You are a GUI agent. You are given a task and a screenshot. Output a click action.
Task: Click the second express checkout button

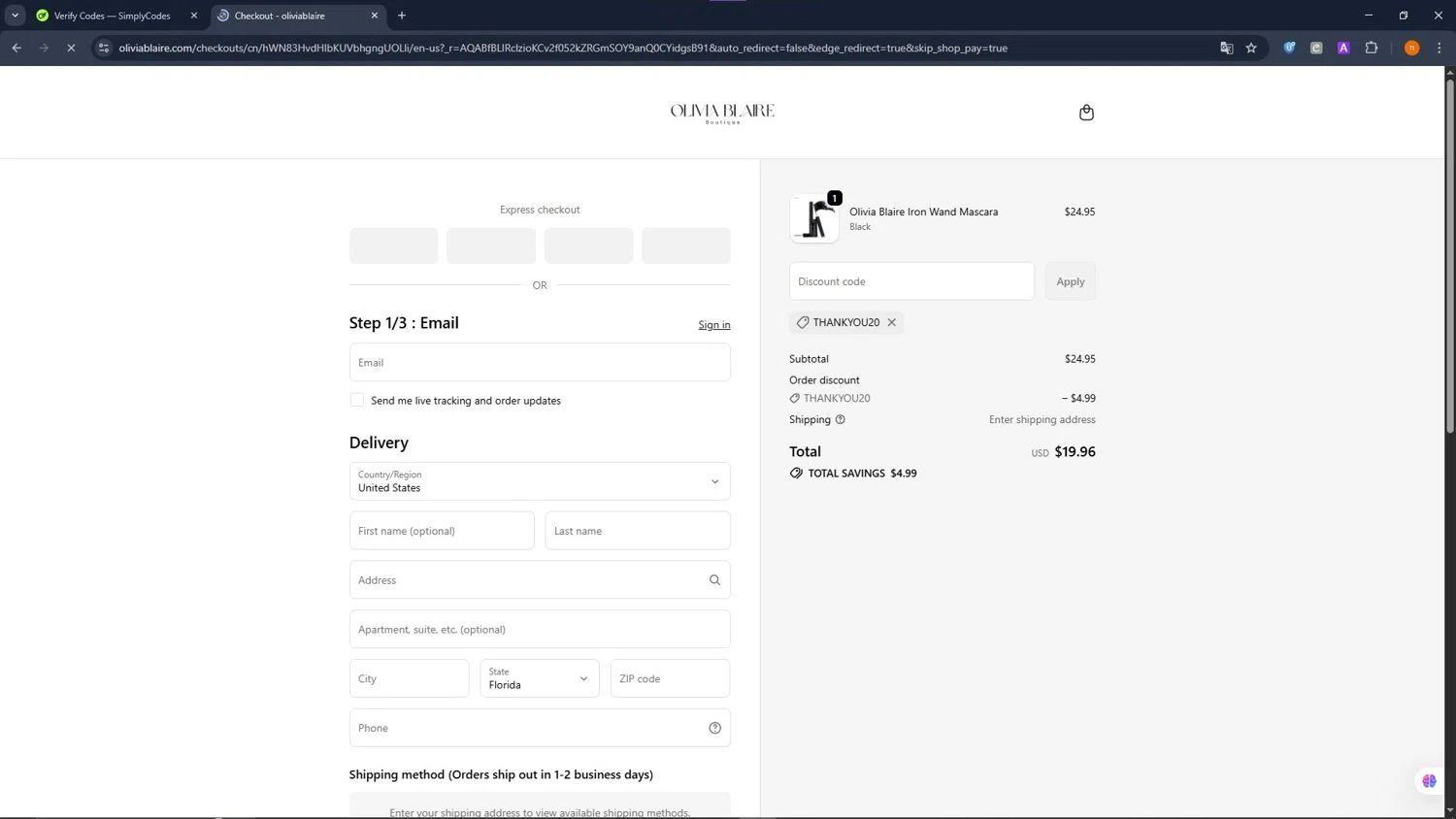click(491, 246)
